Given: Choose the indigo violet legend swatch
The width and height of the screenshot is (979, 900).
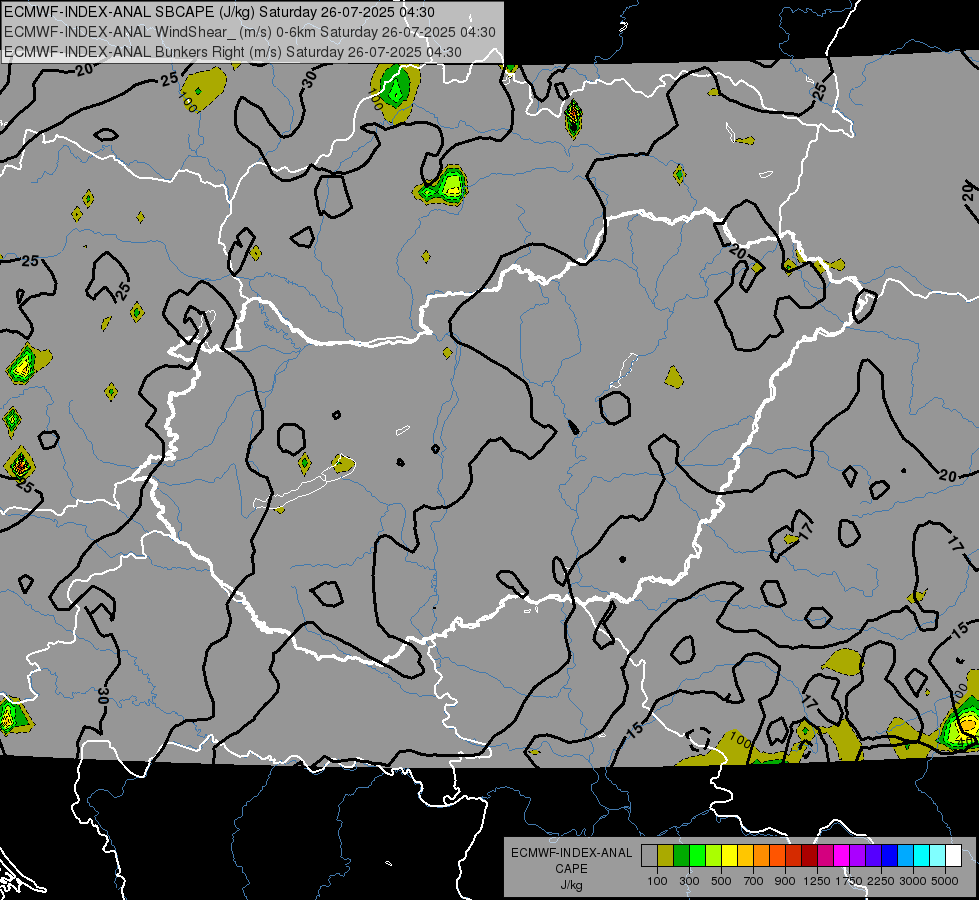Looking at the screenshot, I should [873, 856].
